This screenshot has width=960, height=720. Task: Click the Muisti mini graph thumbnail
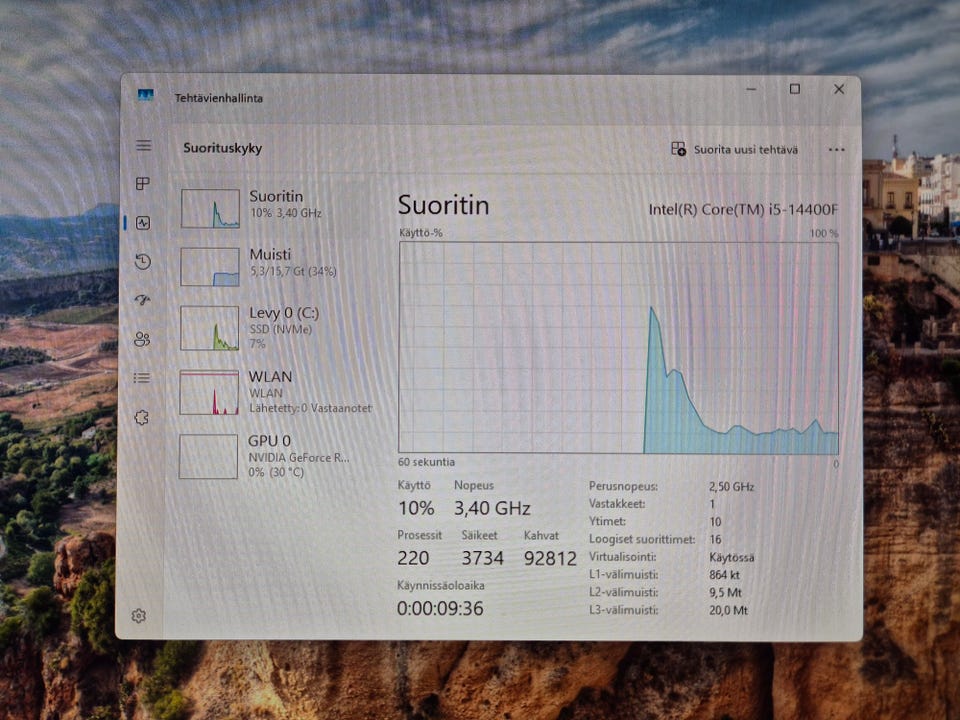(x=210, y=266)
